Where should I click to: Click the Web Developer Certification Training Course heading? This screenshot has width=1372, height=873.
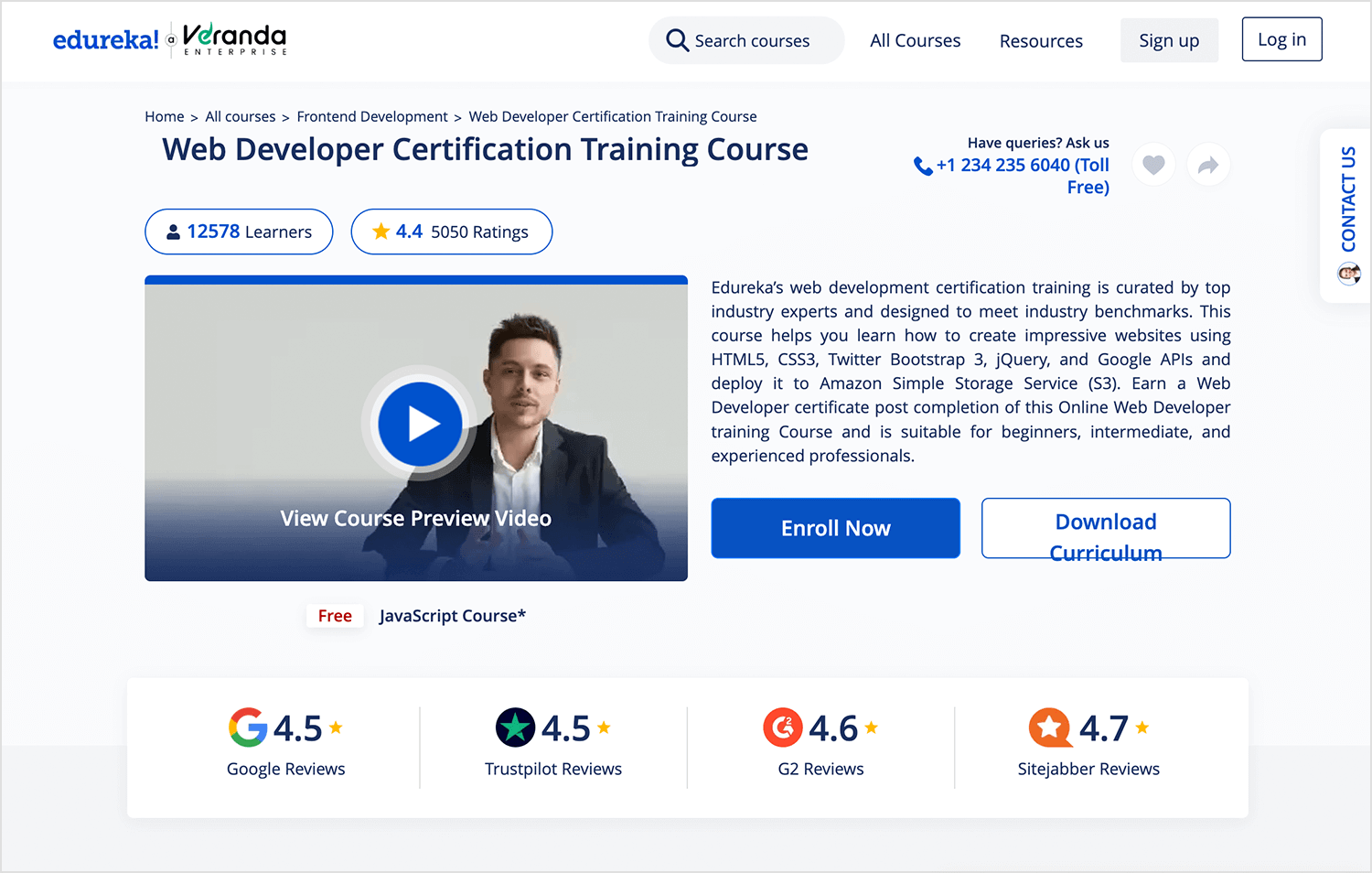point(485,149)
